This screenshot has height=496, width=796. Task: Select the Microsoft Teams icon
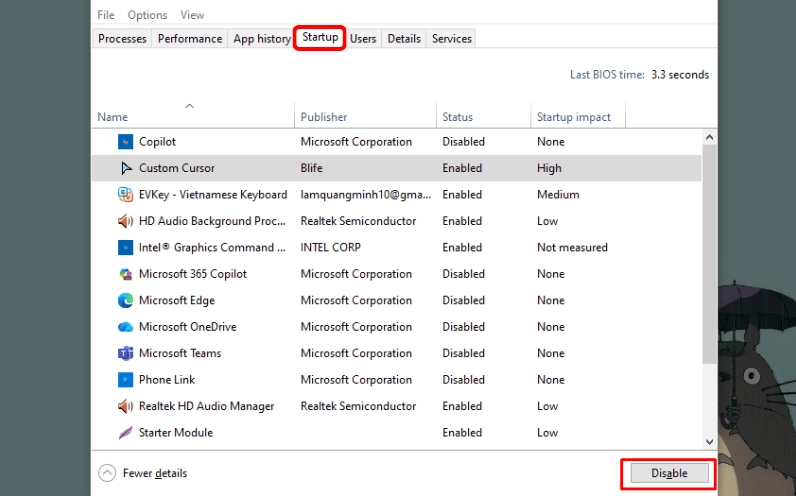point(126,353)
